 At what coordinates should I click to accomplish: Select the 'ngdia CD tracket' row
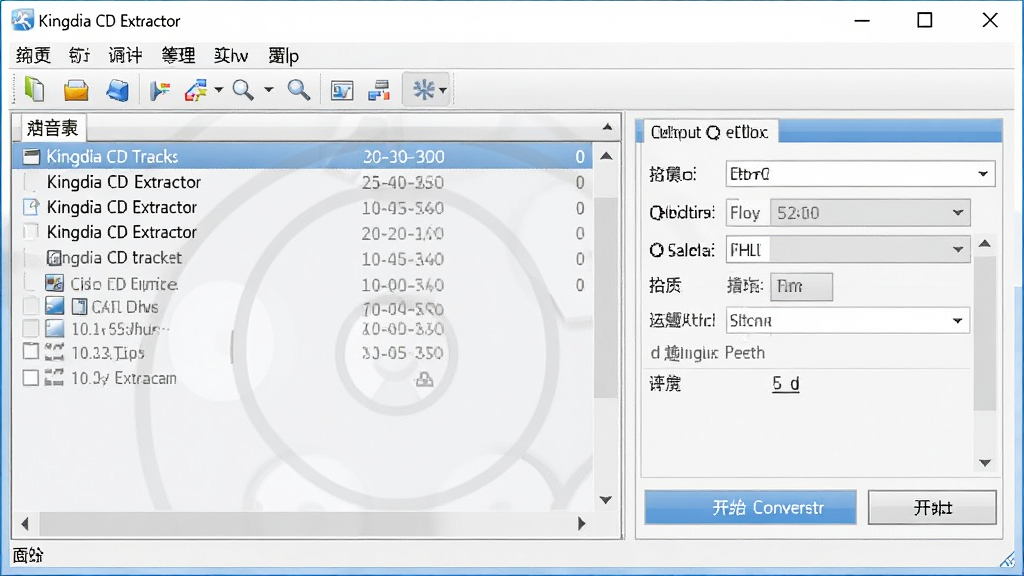coord(302,259)
